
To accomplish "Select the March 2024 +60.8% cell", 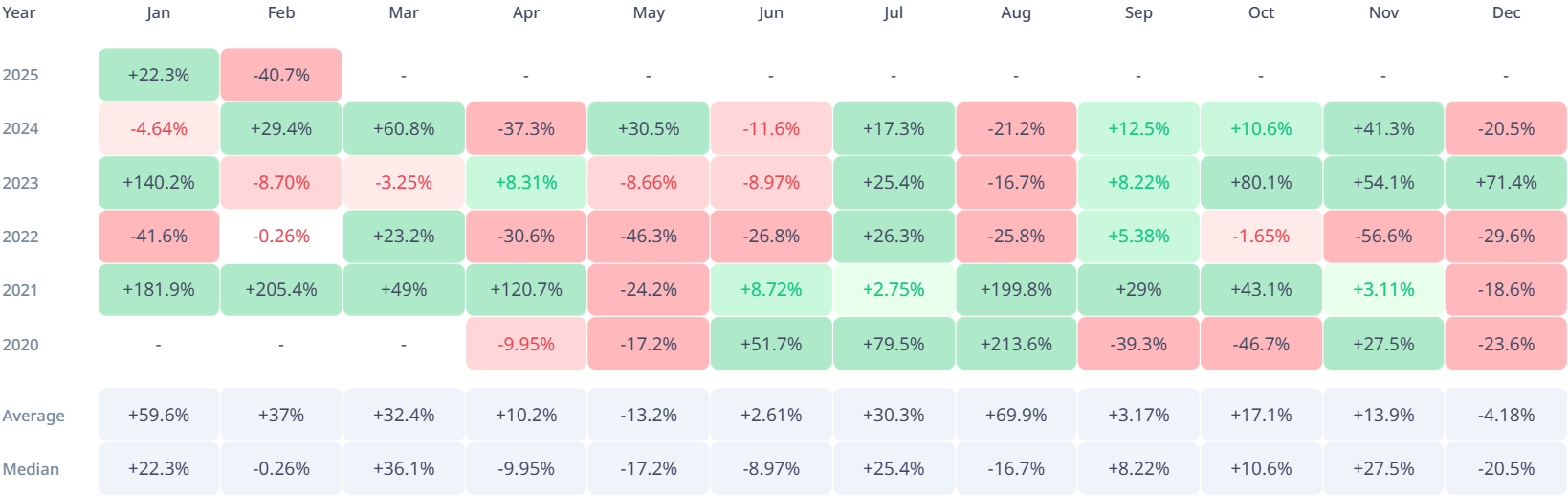I will point(404,128).
